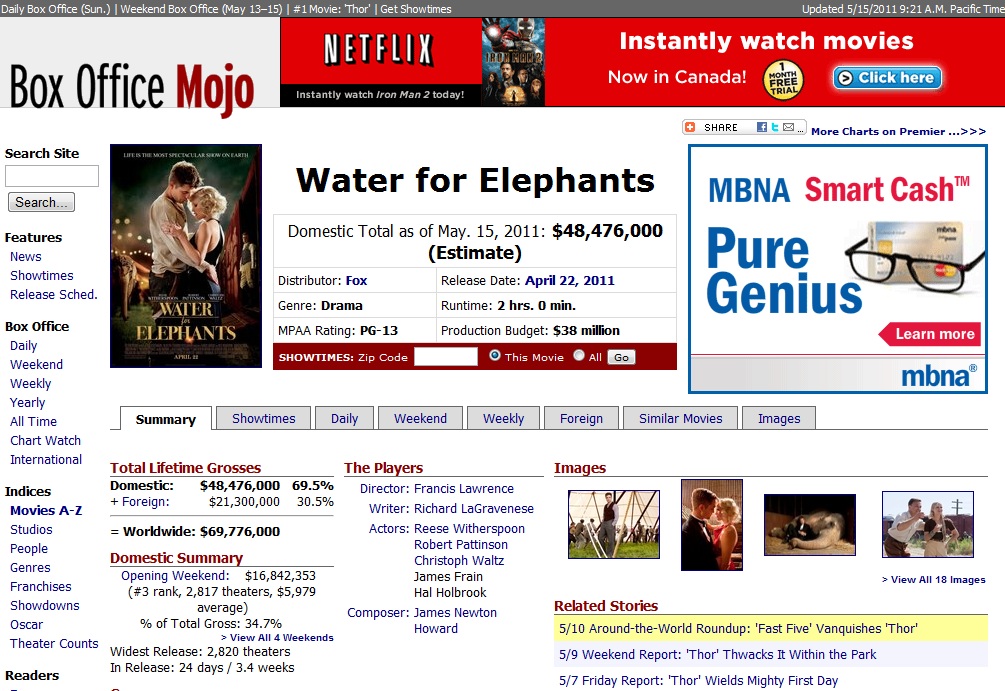
Task: Click the Twitter share icon
Action: coord(775,128)
